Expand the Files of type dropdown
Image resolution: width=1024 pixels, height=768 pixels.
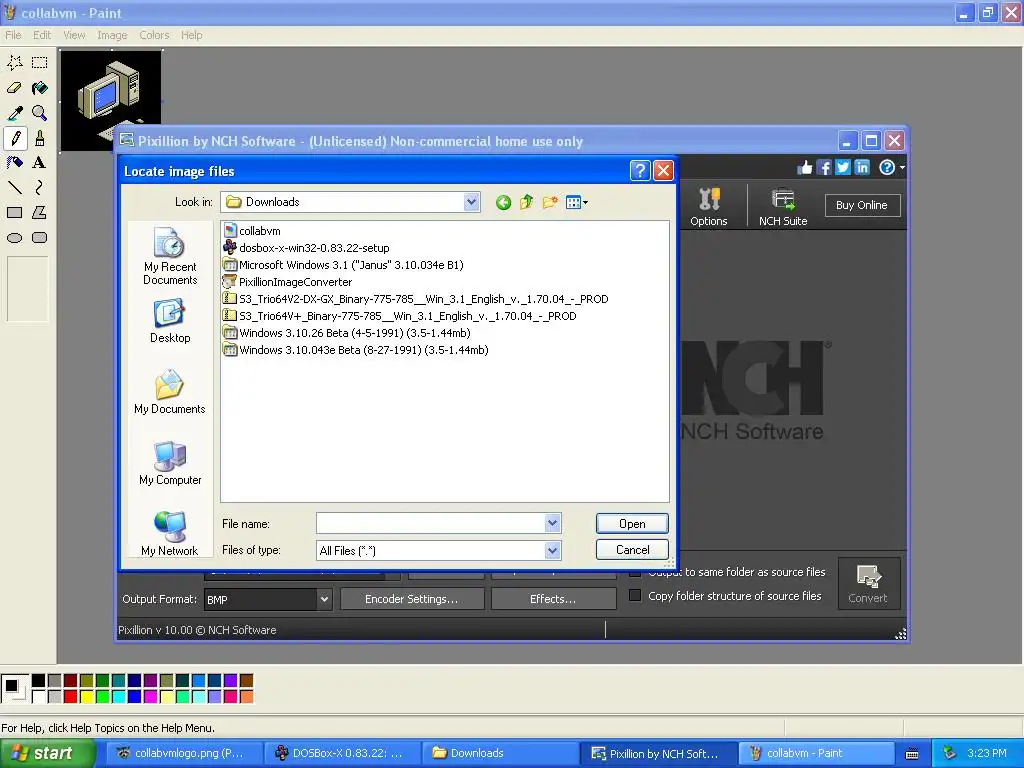552,551
